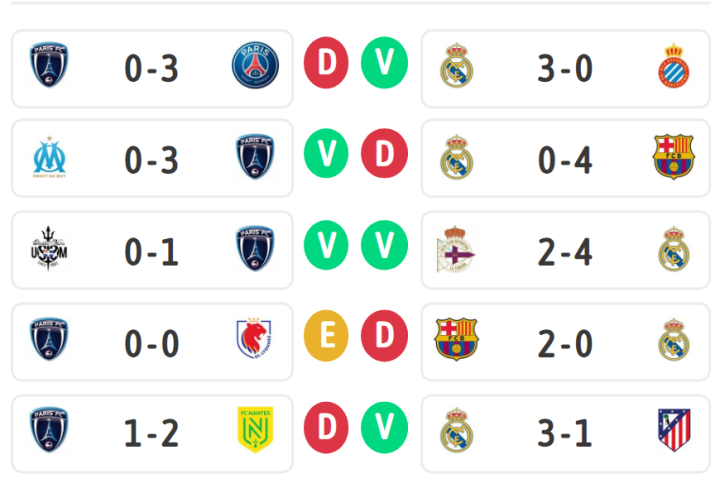Click the 3-1 score against Atlético
Image resolution: width=720 pixels, height=493 pixels.
pos(565,433)
